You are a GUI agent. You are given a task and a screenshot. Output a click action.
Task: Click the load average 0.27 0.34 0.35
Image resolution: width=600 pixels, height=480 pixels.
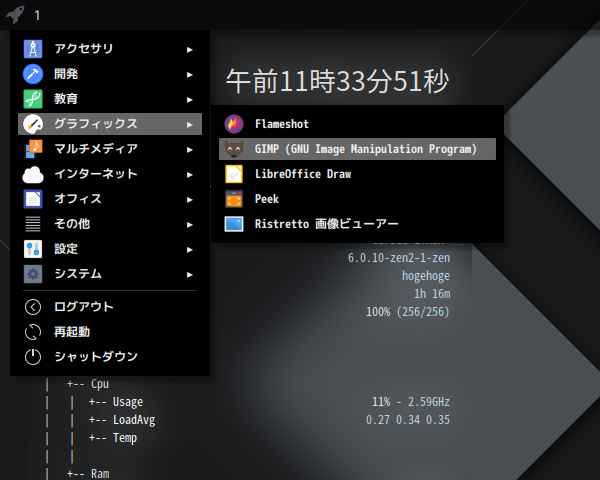click(x=408, y=420)
